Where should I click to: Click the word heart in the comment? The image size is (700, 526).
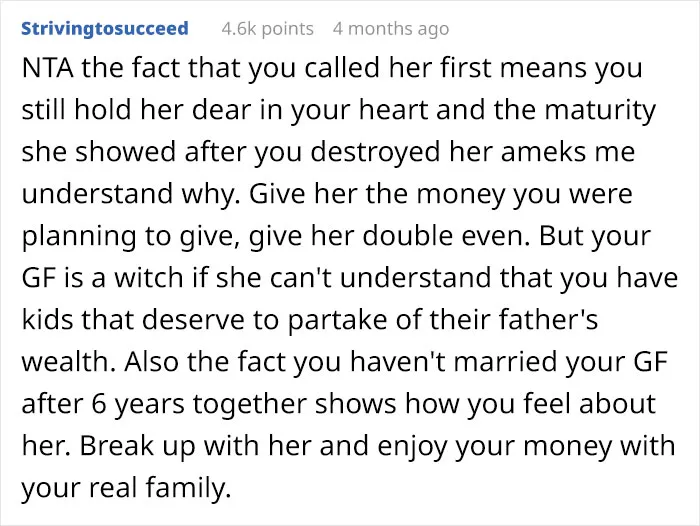coord(394,110)
